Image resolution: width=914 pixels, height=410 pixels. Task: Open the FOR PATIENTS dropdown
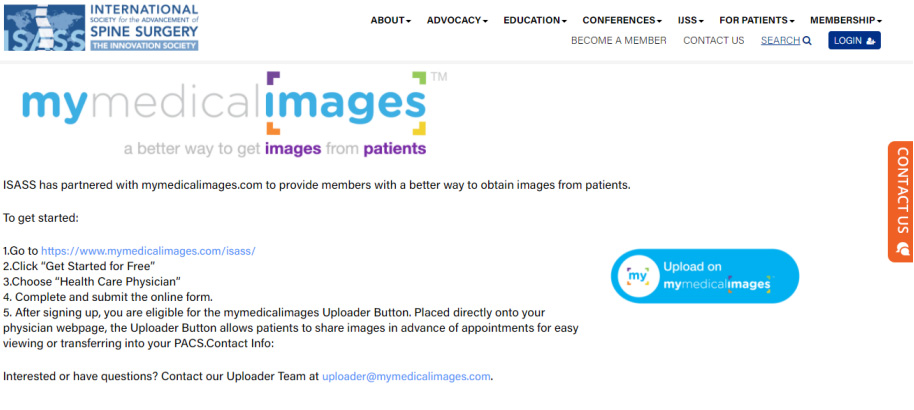tap(757, 20)
